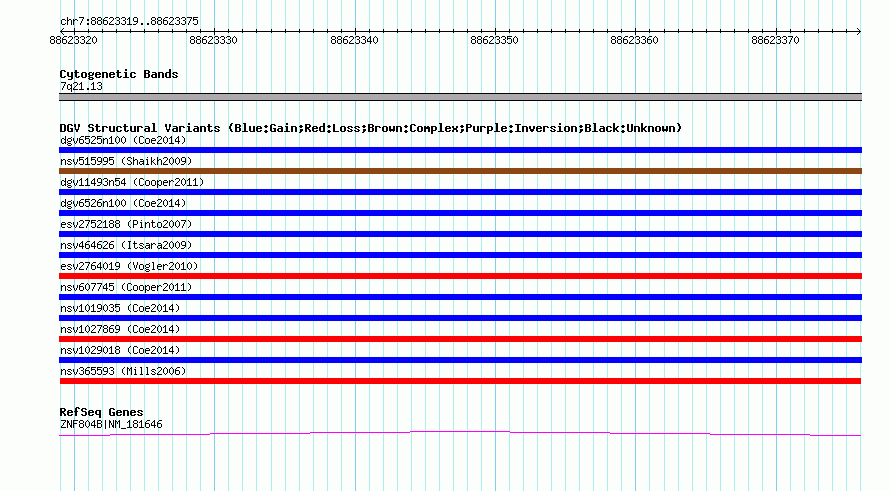
Task: Click the red loss bar for esv2764019
Action: pos(460,276)
